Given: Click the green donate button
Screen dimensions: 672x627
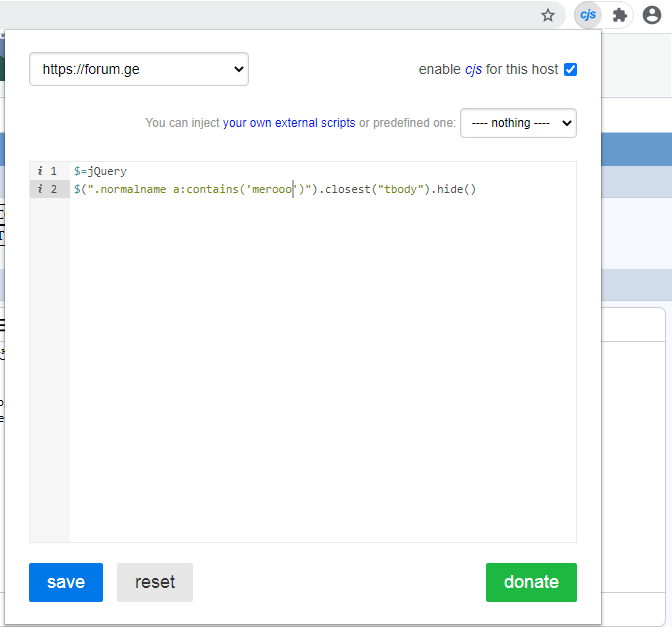Looking at the screenshot, I should click(531, 582).
